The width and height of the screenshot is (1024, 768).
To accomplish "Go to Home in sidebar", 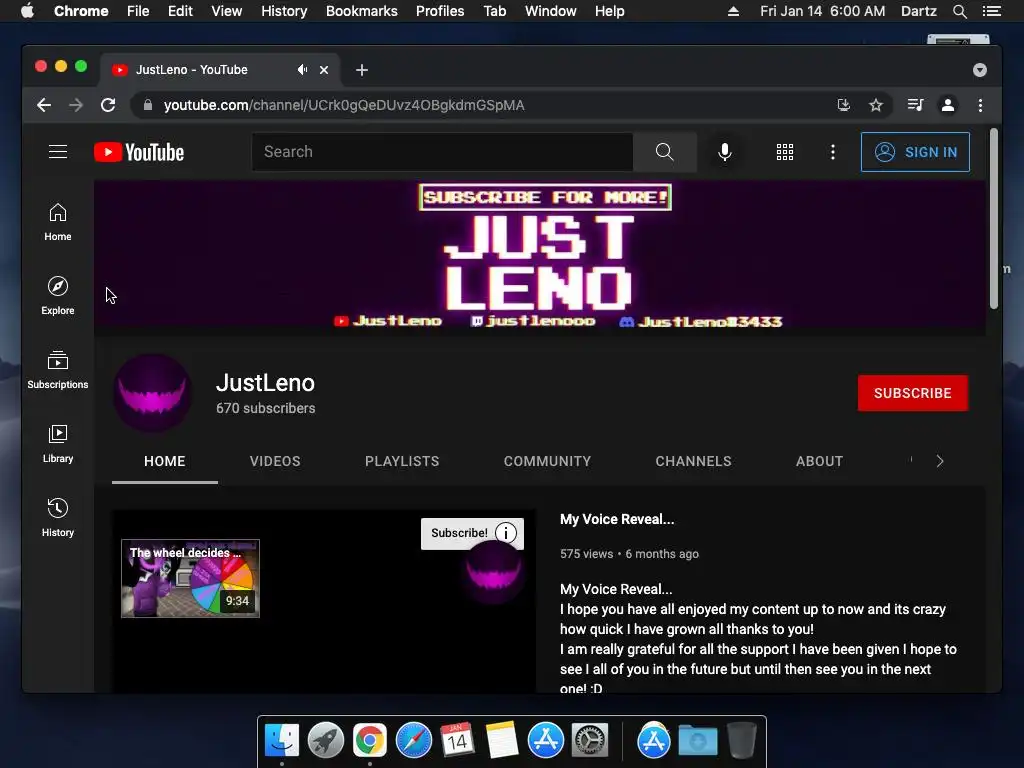I will pyautogui.click(x=57, y=222).
